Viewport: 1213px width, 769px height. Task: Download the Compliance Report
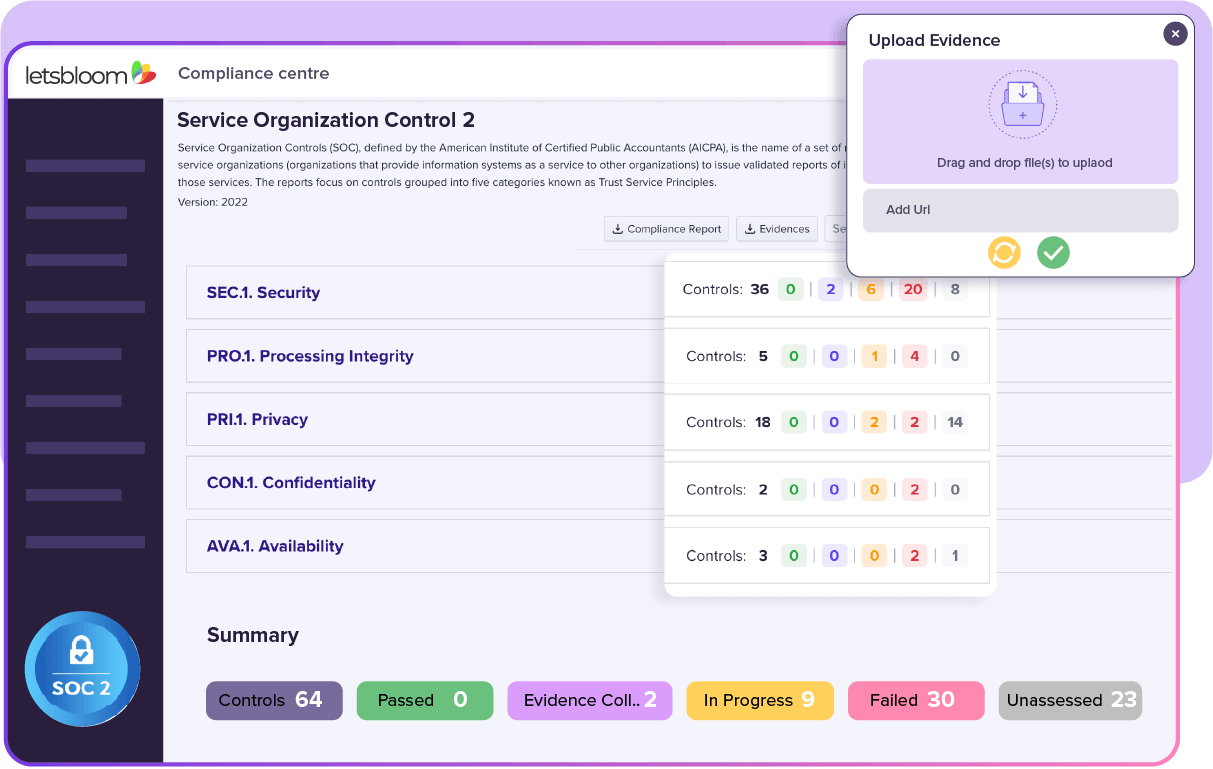point(667,229)
